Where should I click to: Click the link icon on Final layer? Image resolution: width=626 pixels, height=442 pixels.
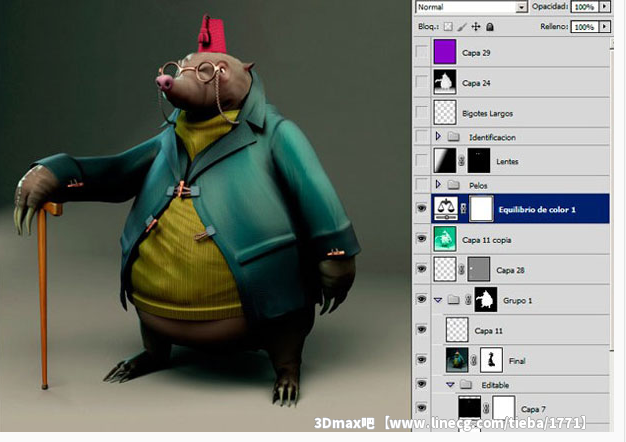tap(474, 360)
